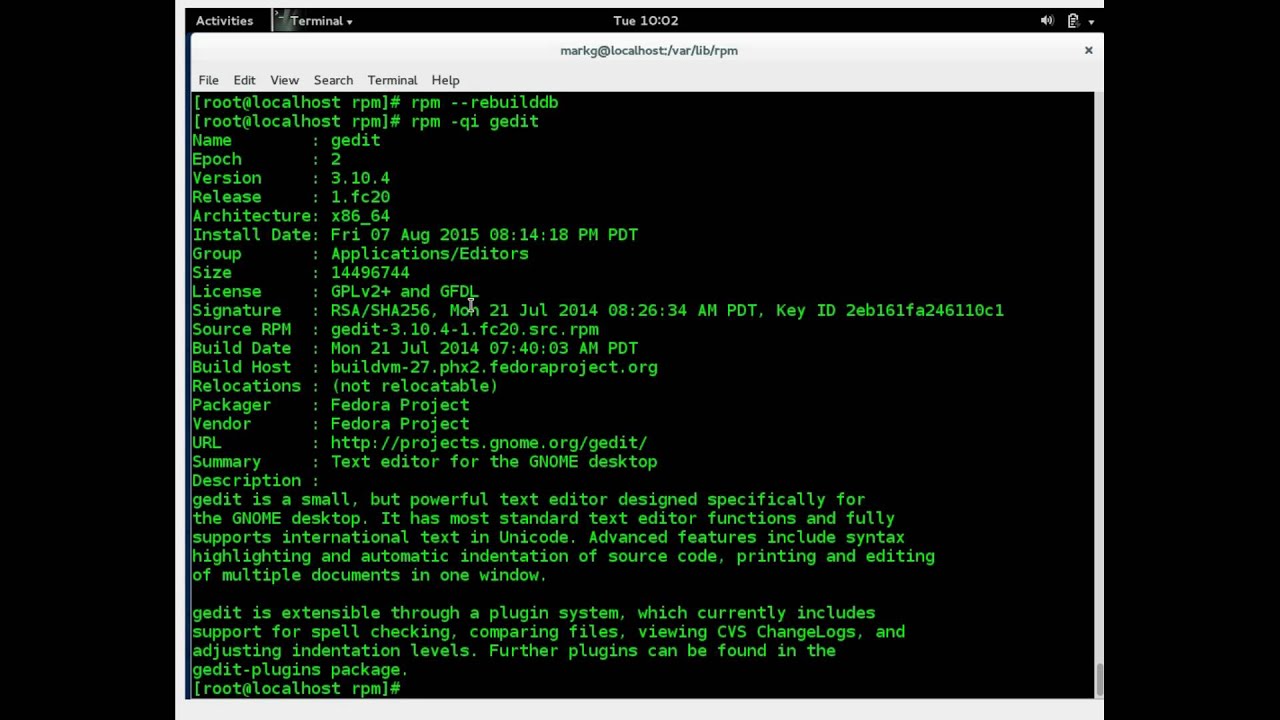The image size is (1280, 720).
Task: Open the Activities overview
Action: [x=224, y=20]
